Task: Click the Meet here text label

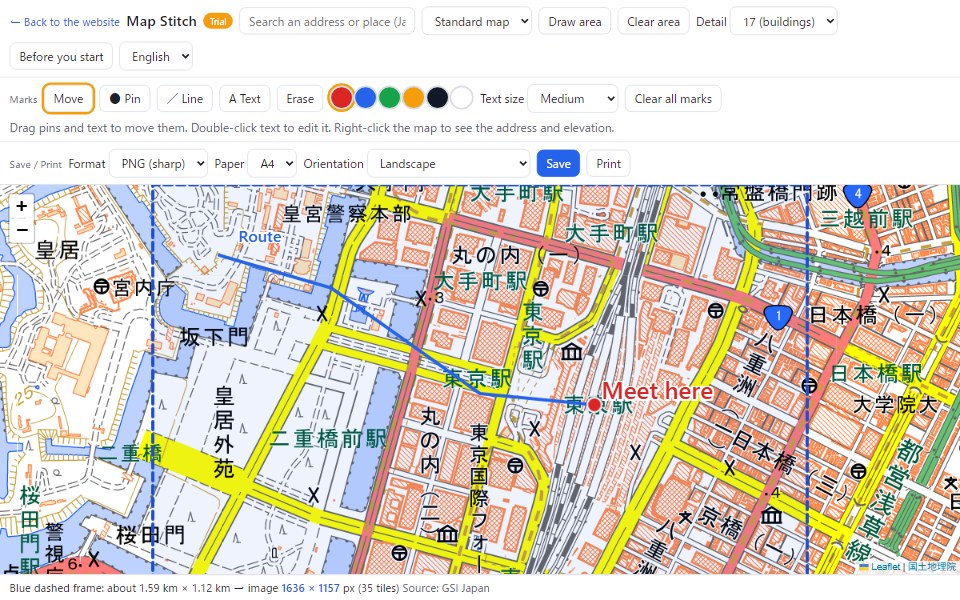Action: (x=658, y=391)
